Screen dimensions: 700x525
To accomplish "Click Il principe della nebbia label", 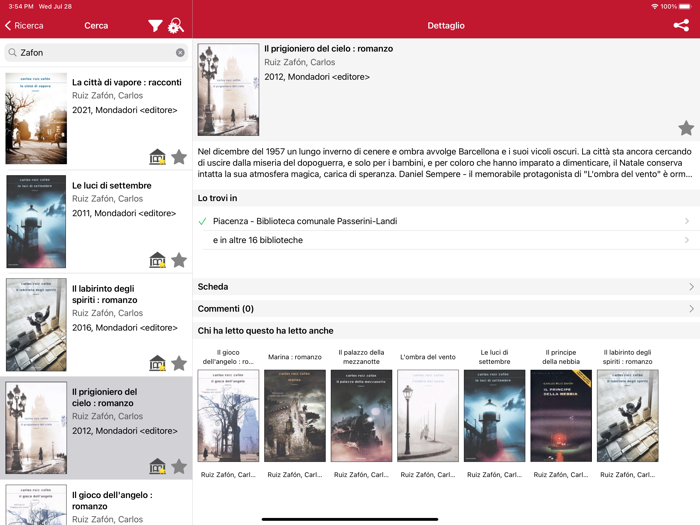I will tap(561, 357).
